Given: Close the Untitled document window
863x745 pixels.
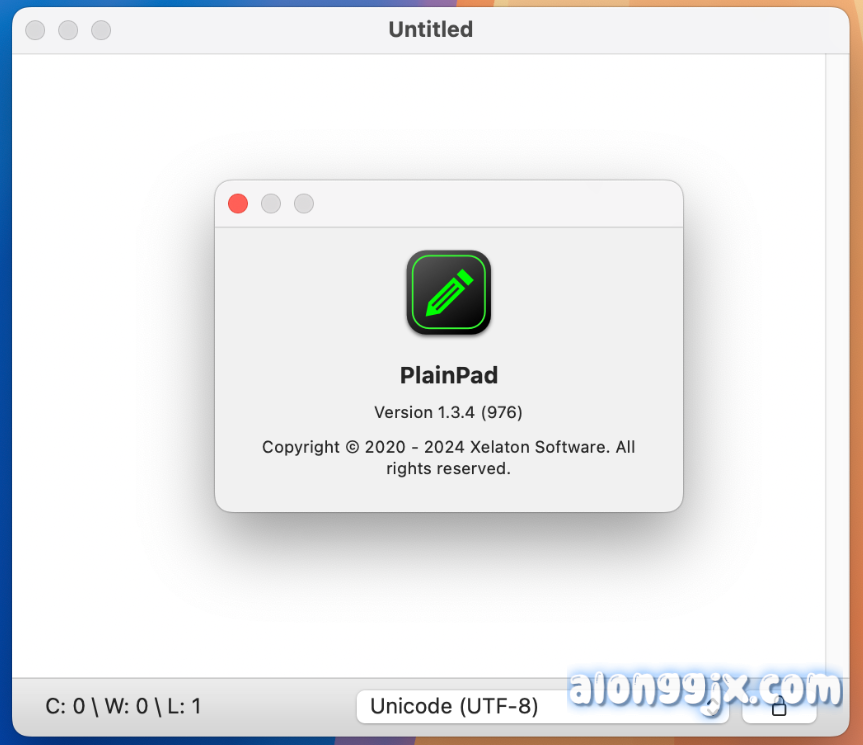Looking at the screenshot, I should point(35,30).
